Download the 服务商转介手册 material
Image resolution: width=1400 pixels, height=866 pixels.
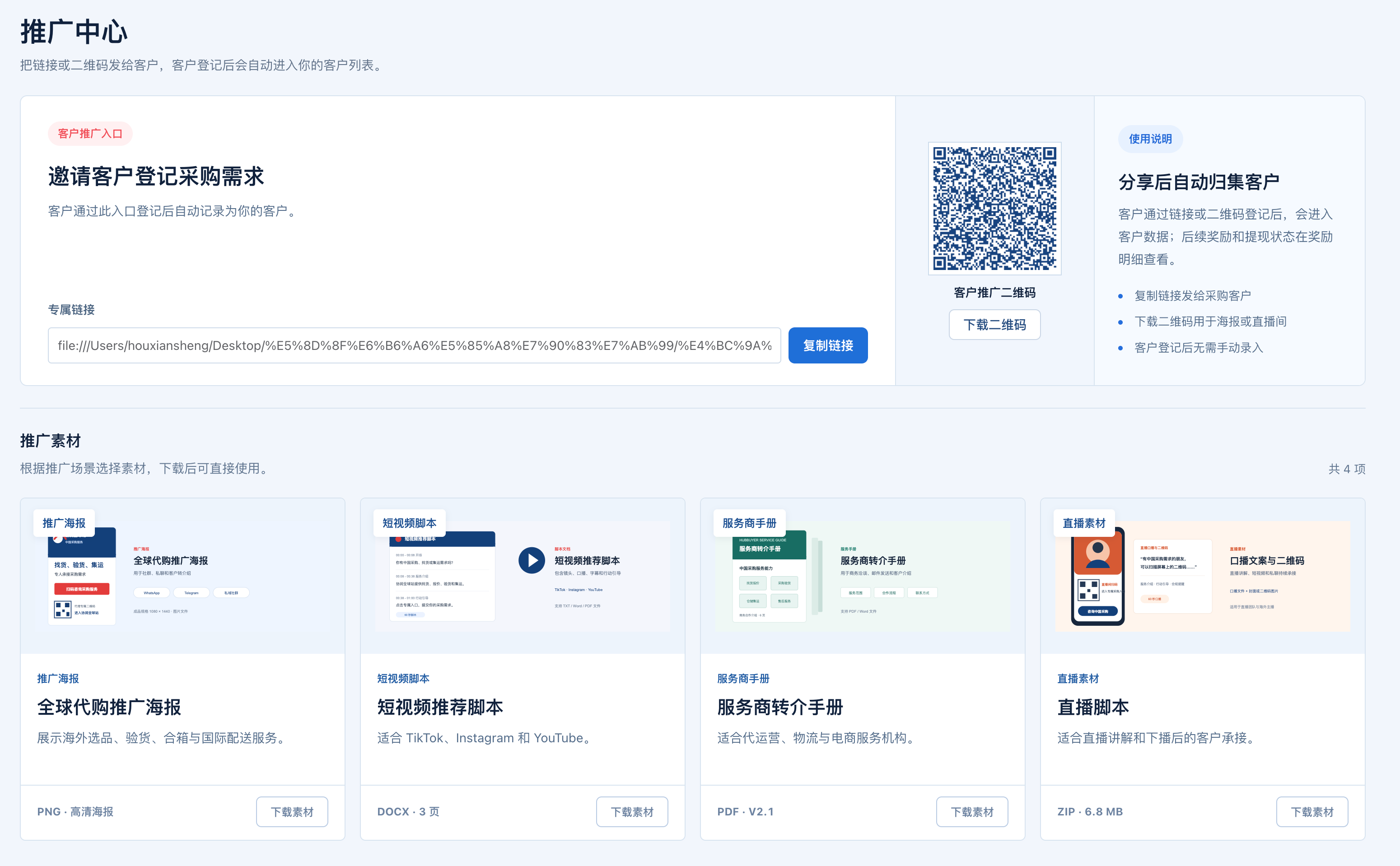[x=972, y=811]
